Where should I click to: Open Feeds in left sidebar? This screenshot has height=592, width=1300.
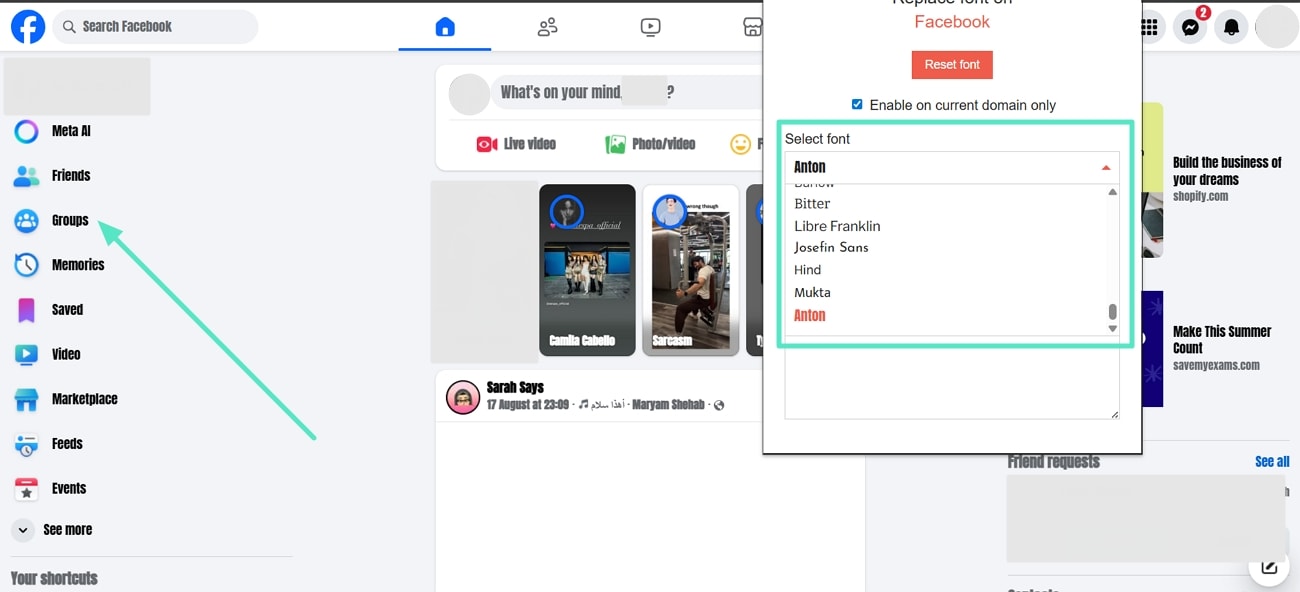pos(67,444)
